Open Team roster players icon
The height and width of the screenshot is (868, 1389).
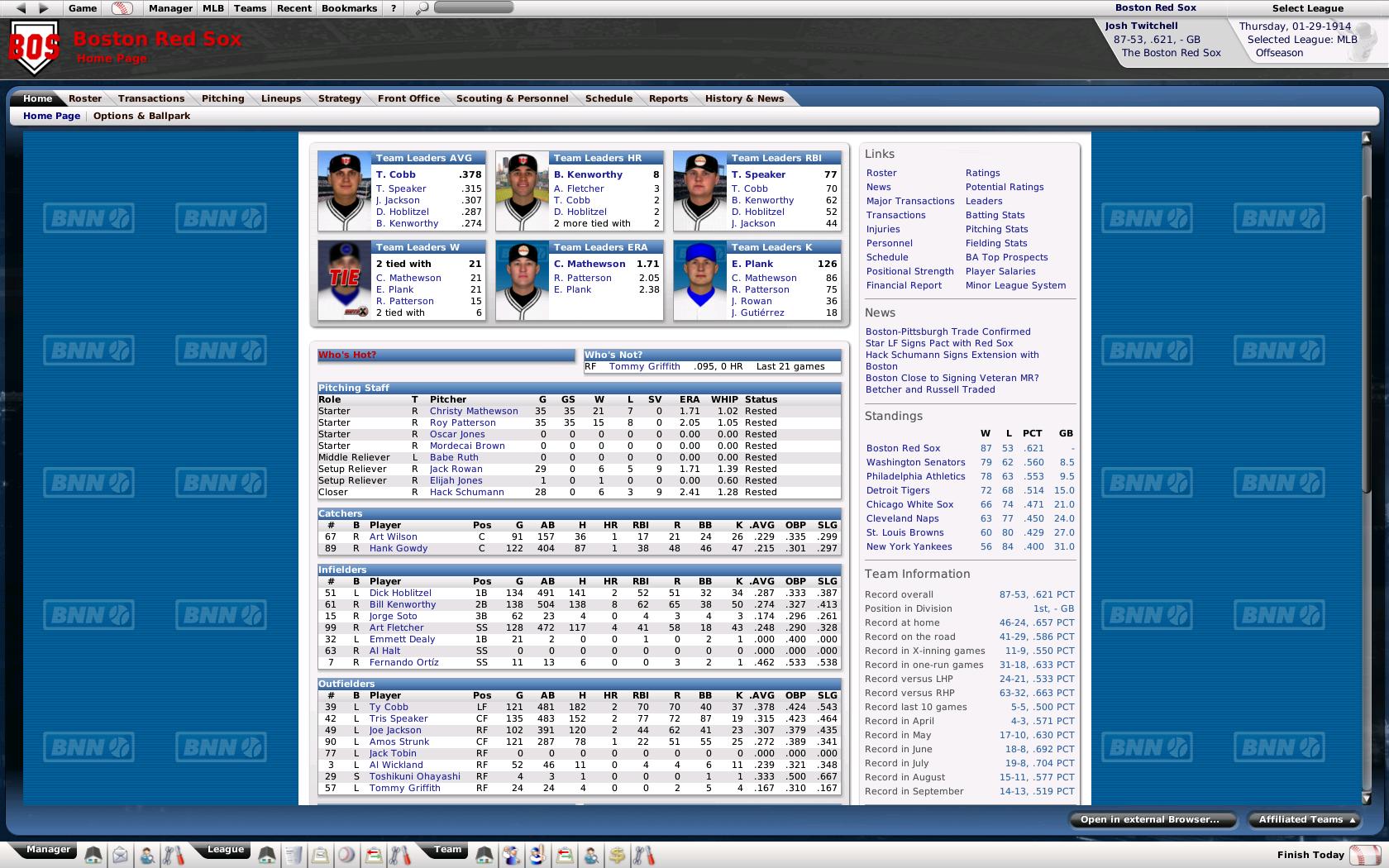512,856
